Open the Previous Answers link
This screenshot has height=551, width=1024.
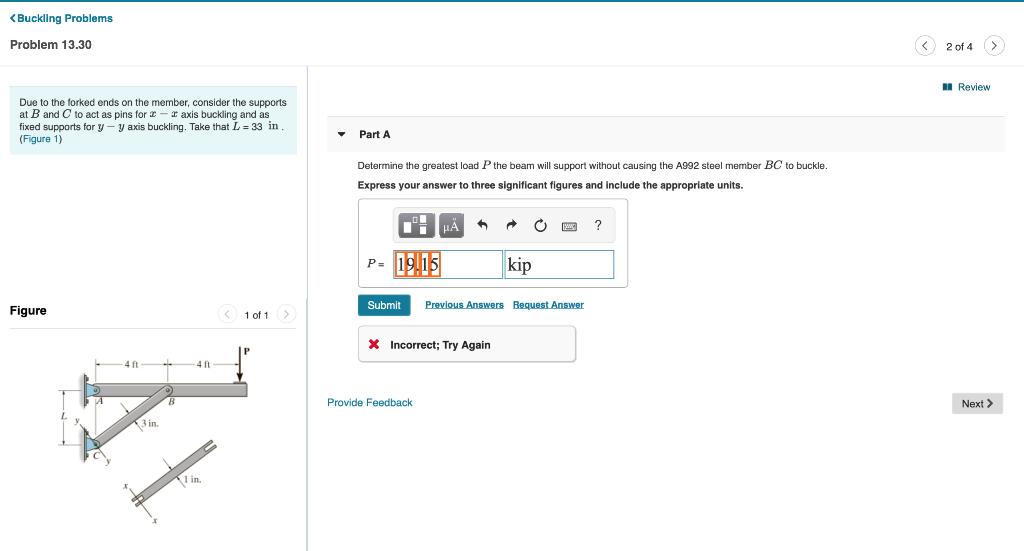tap(464, 305)
